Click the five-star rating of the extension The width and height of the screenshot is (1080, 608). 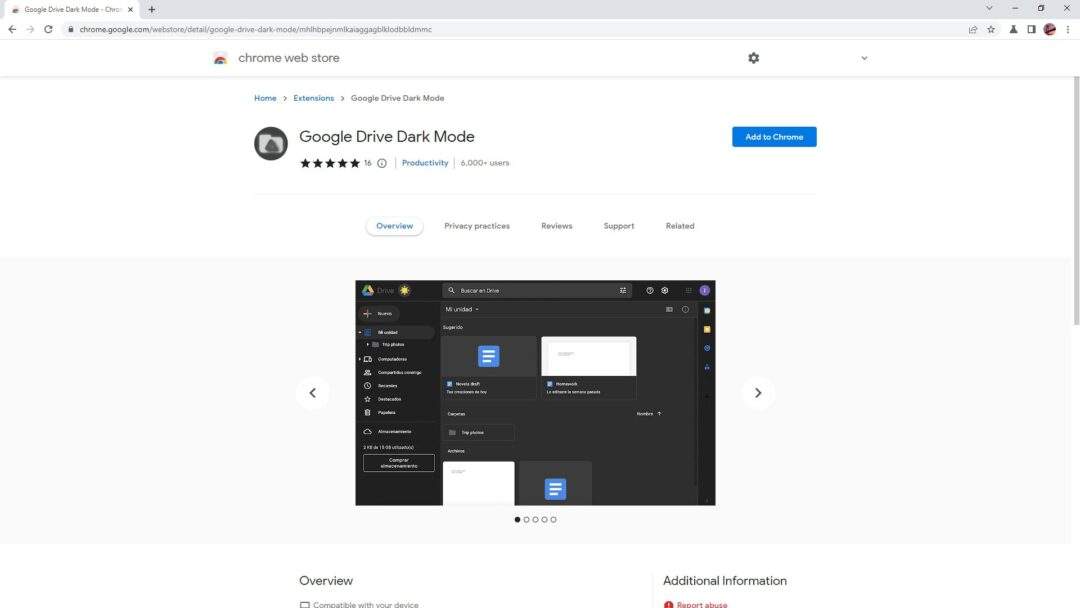point(330,163)
